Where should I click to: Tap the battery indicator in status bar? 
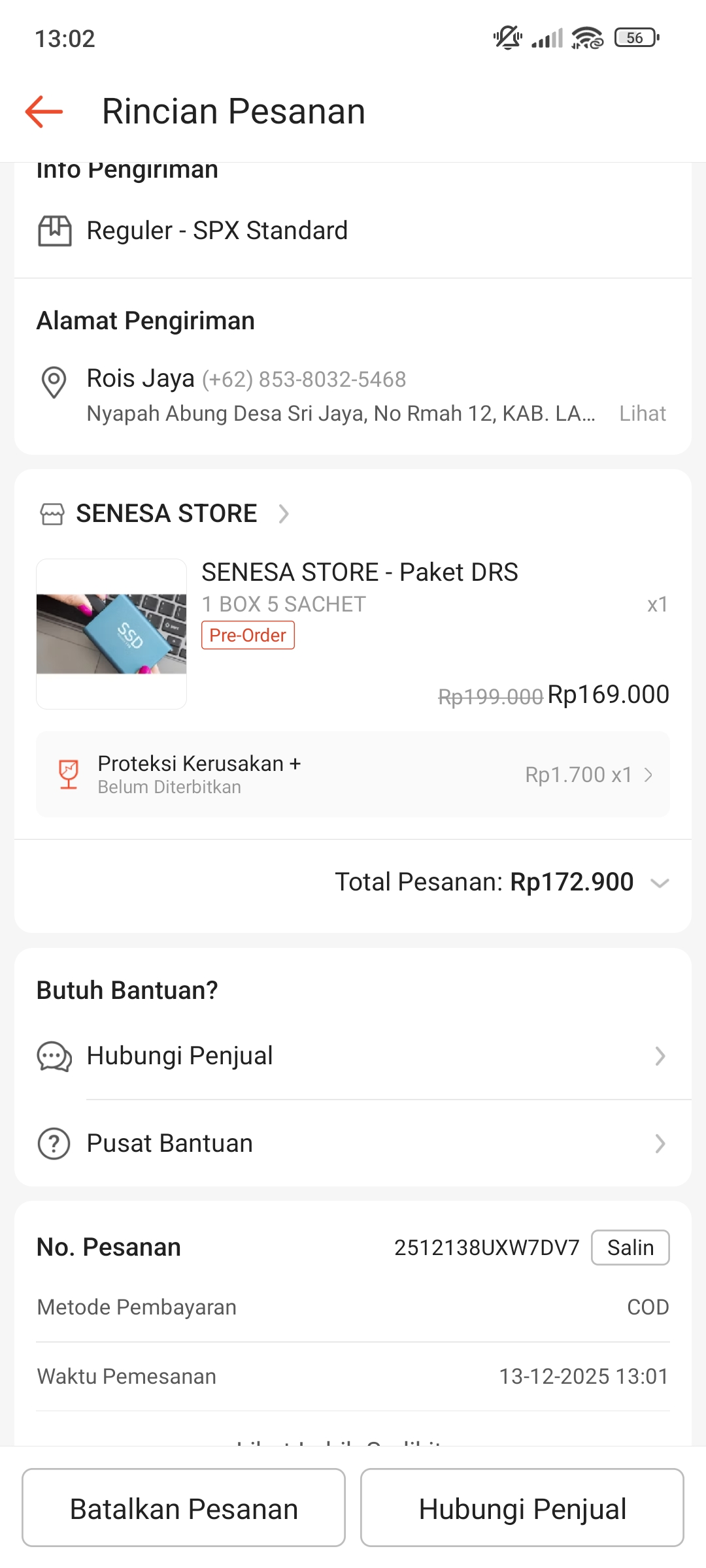coord(636,39)
